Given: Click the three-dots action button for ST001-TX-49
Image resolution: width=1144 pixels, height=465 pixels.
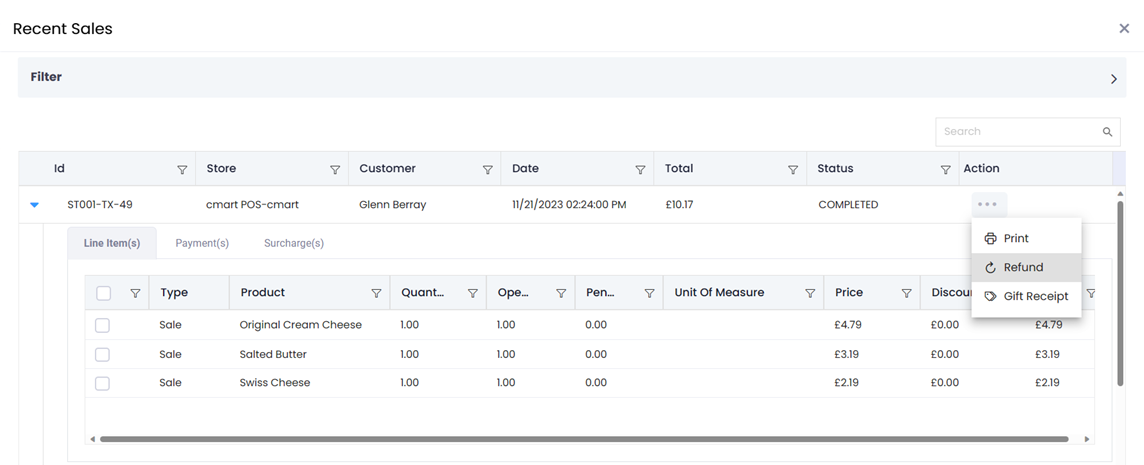Looking at the screenshot, I should [x=987, y=205].
